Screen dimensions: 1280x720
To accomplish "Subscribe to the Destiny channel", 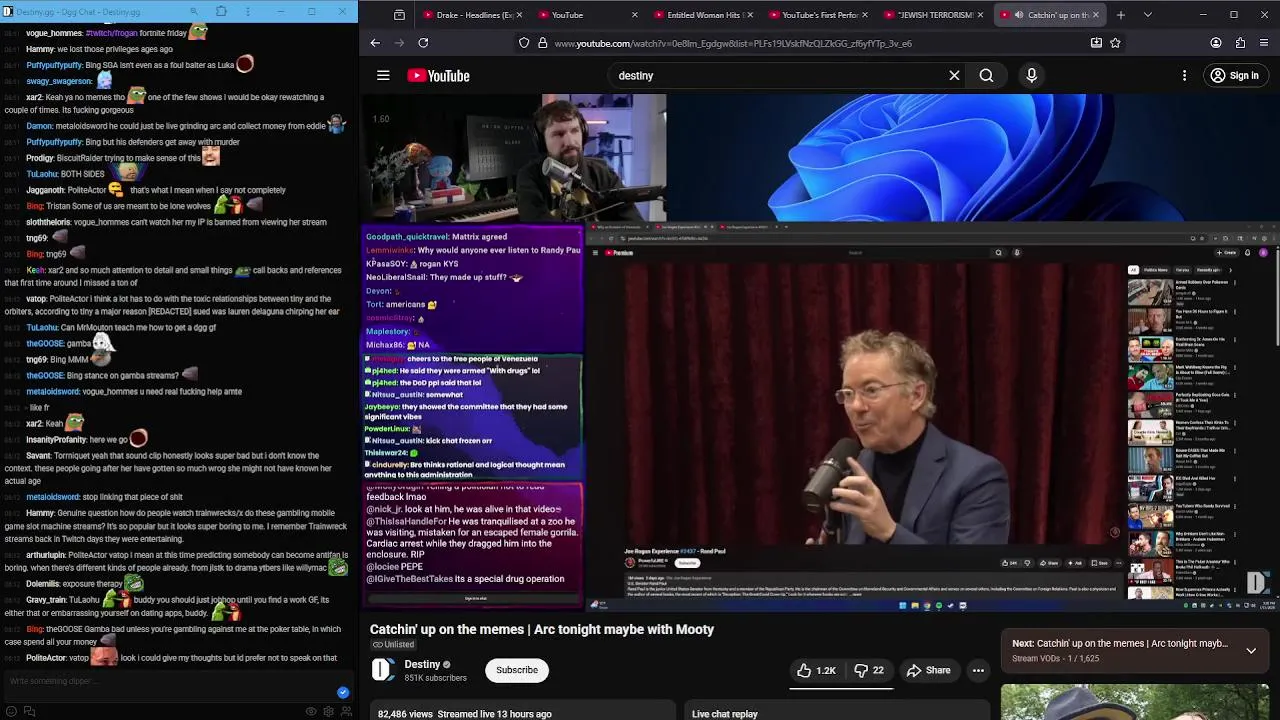I will 517,670.
